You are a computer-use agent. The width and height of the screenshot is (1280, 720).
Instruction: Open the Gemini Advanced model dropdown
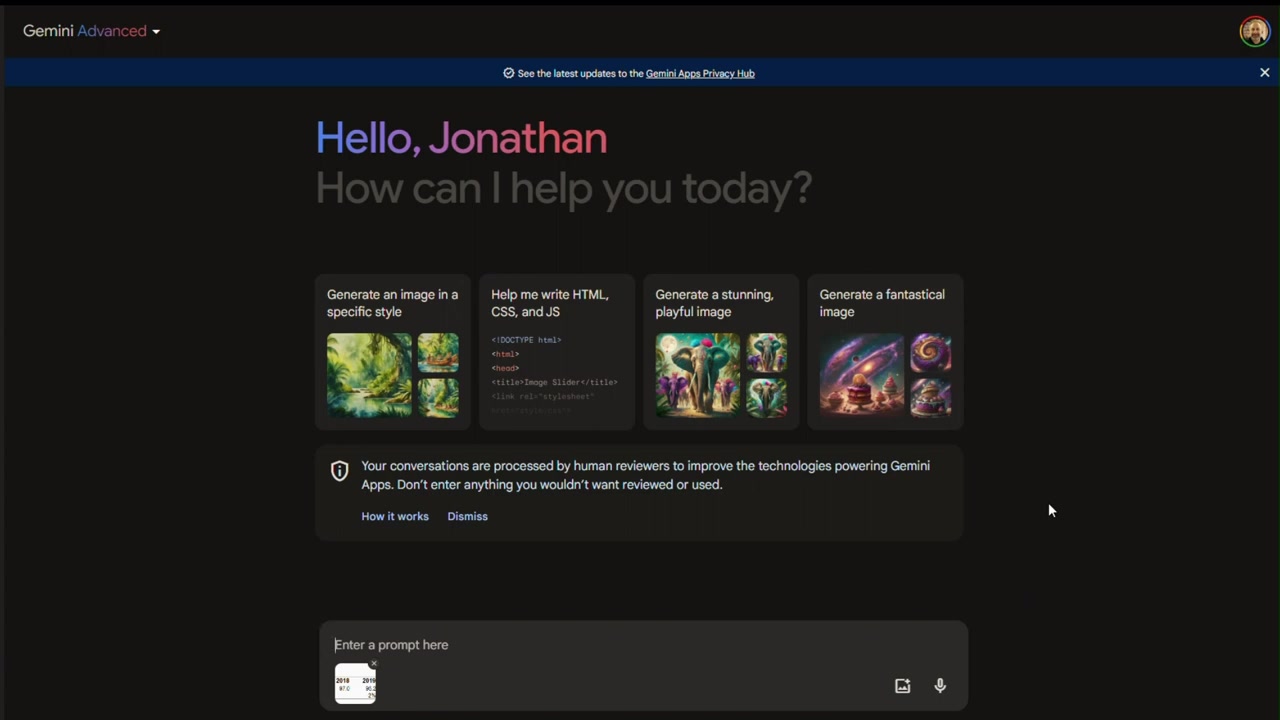pyautogui.click(x=91, y=31)
